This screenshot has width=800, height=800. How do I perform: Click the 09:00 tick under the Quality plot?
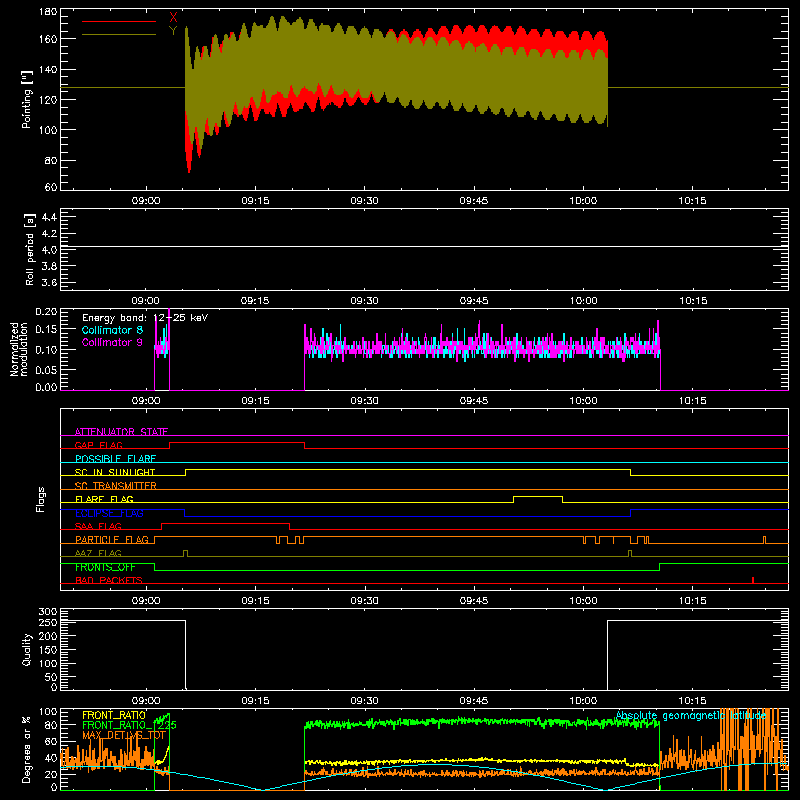point(146,701)
